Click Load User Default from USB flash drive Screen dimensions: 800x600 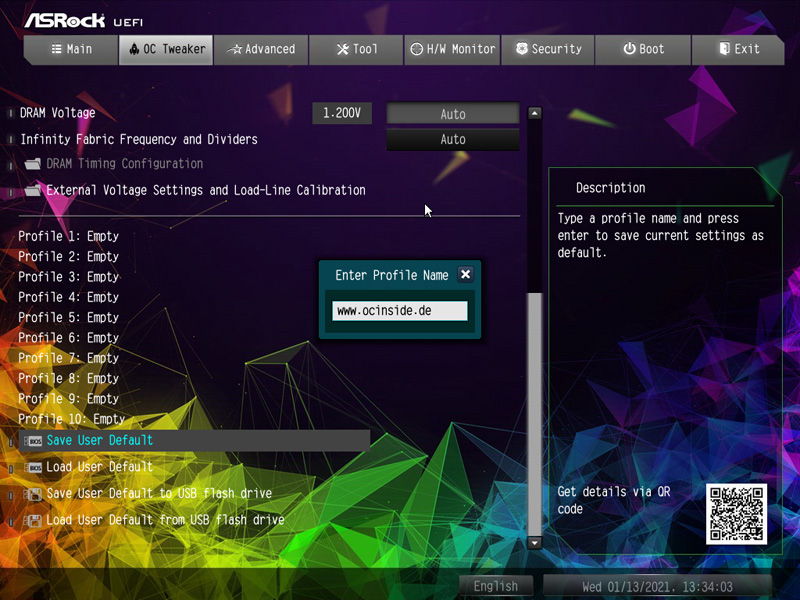point(165,520)
